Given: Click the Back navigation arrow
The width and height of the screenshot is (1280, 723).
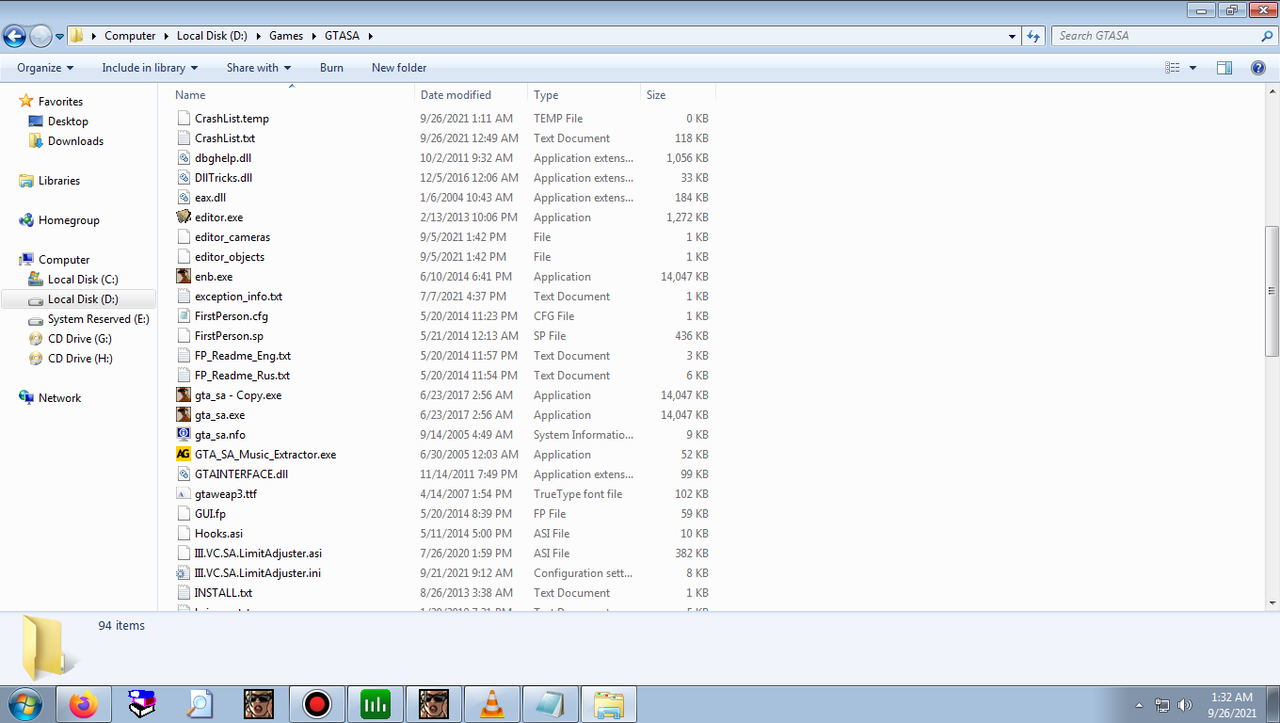Looking at the screenshot, I should (15, 36).
